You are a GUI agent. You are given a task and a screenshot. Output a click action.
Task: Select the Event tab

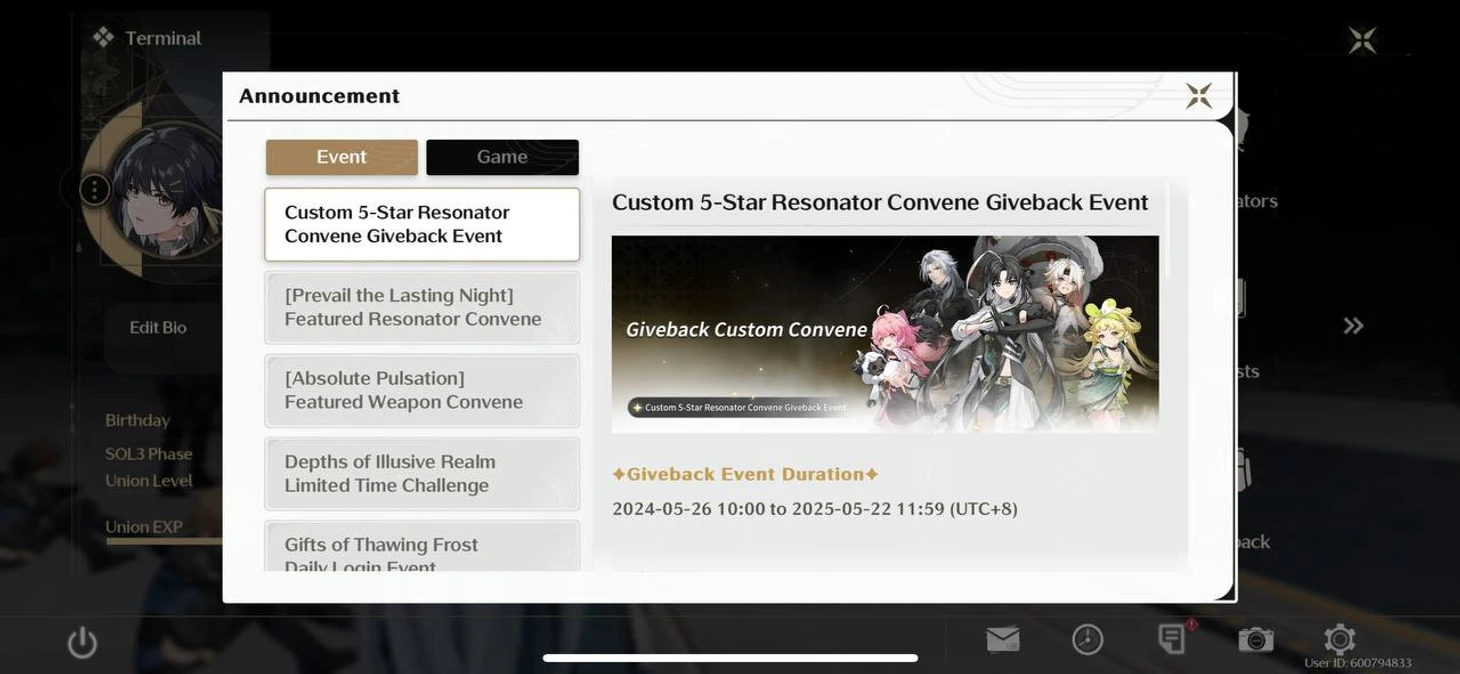[x=341, y=157]
